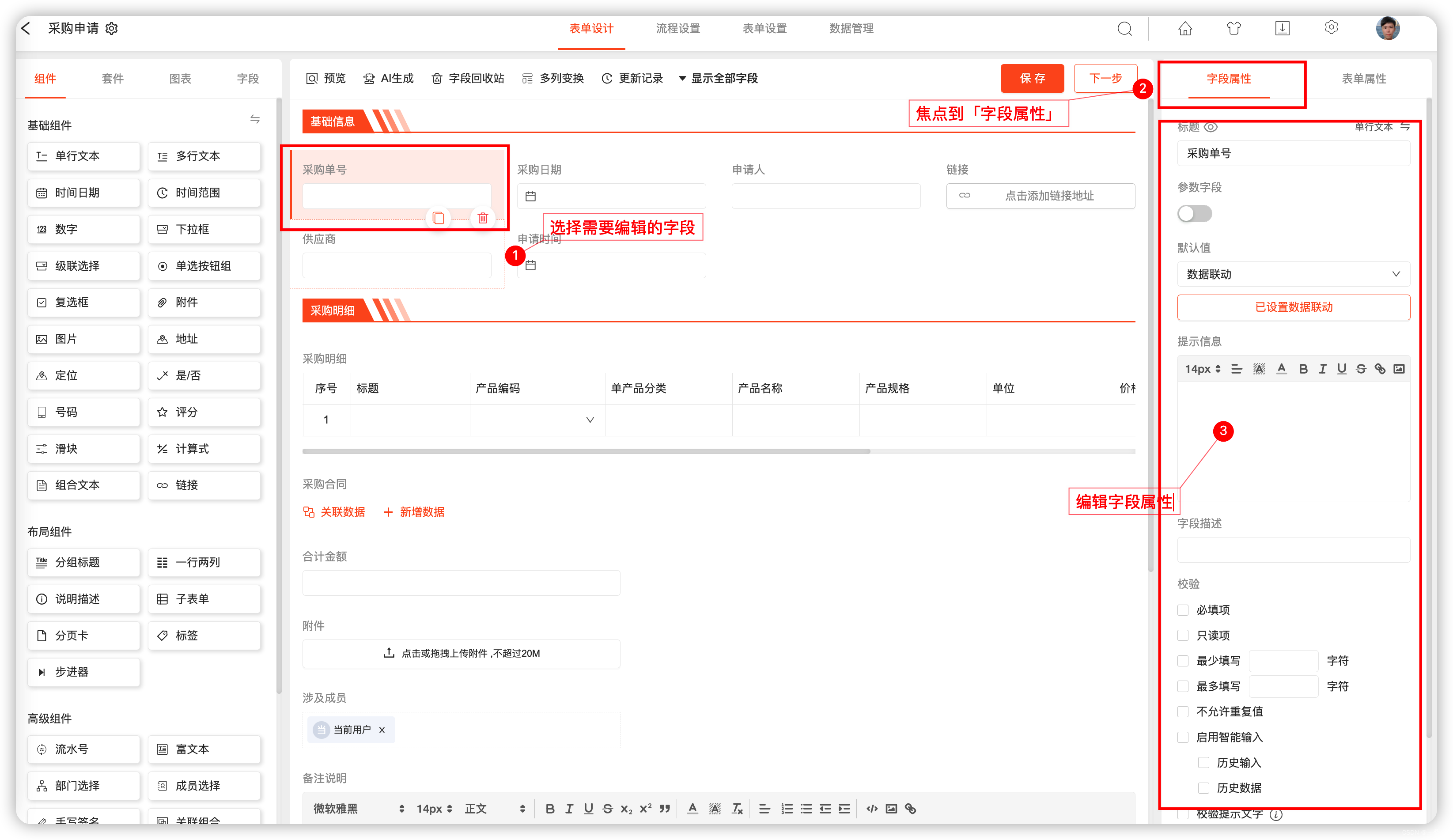The image size is (1453, 840).
Task: Expand the 显示全部字段 dropdown
Action: [x=718, y=79]
